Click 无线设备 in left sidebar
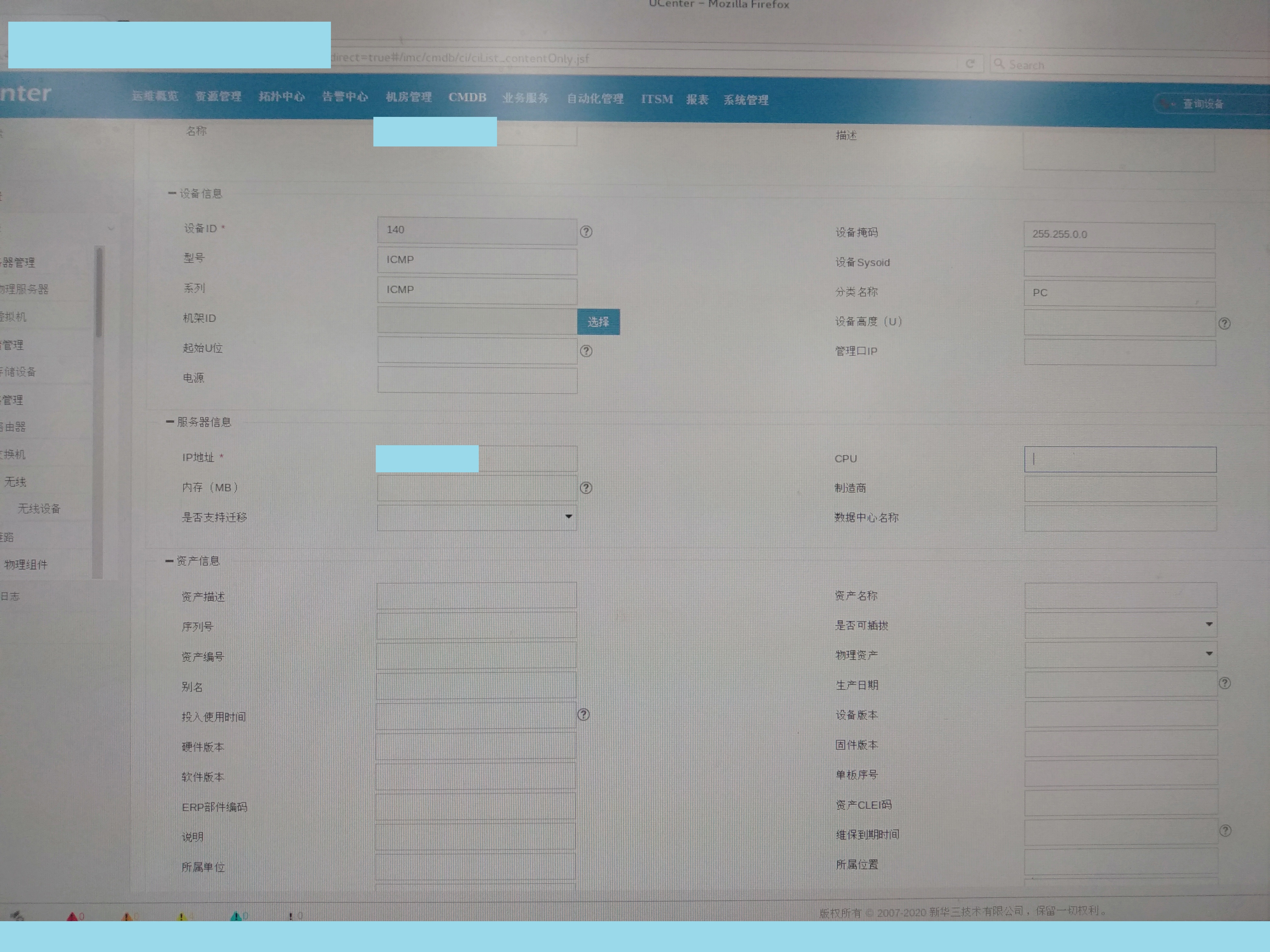This screenshot has height=952, width=1270. pos(39,509)
